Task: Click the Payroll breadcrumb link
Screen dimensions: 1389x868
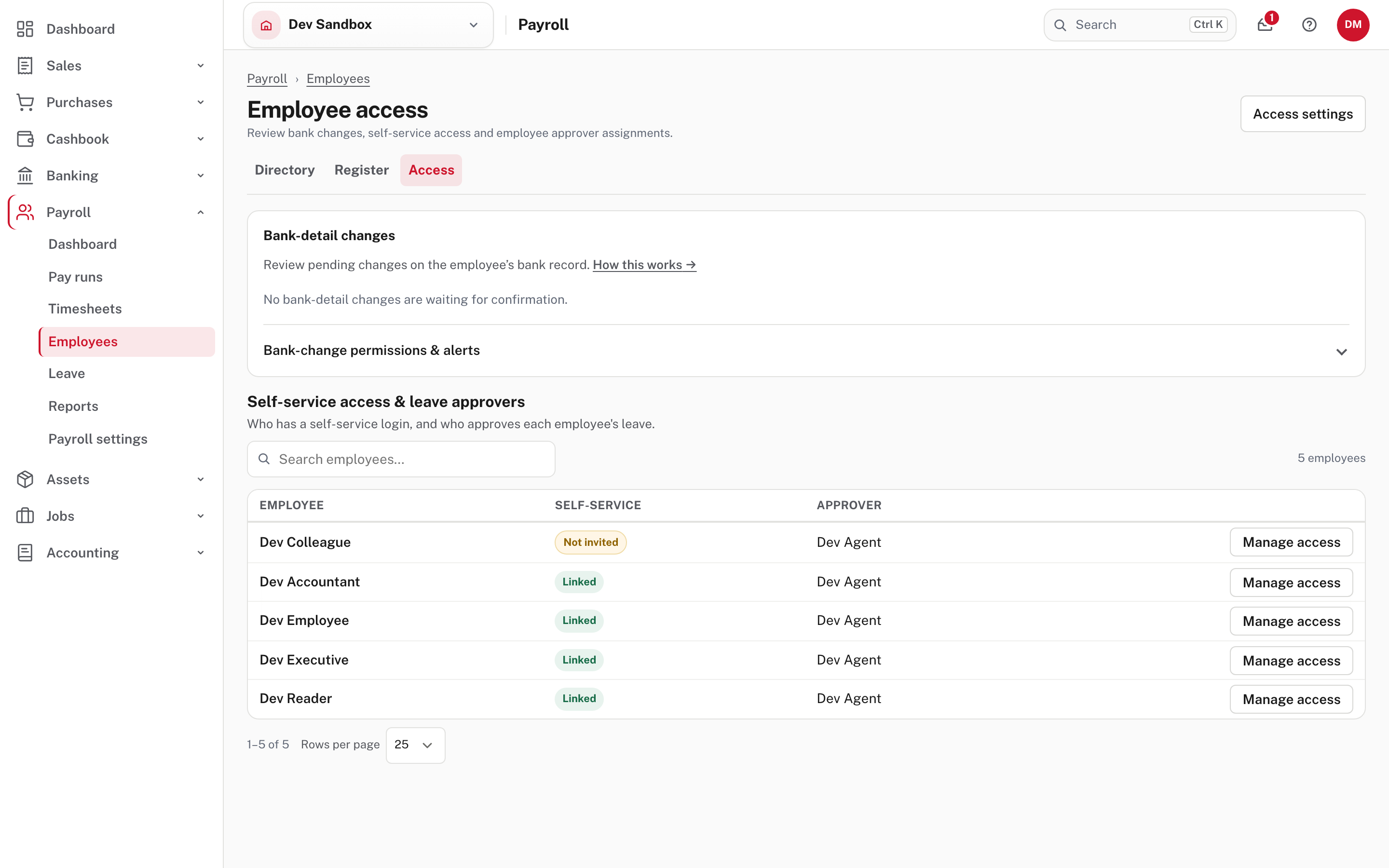Action: (x=267, y=79)
